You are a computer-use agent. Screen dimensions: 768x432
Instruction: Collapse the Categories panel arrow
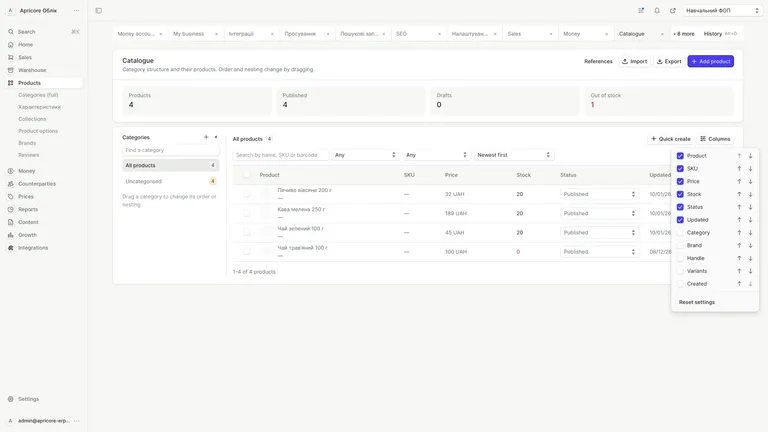coord(216,137)
